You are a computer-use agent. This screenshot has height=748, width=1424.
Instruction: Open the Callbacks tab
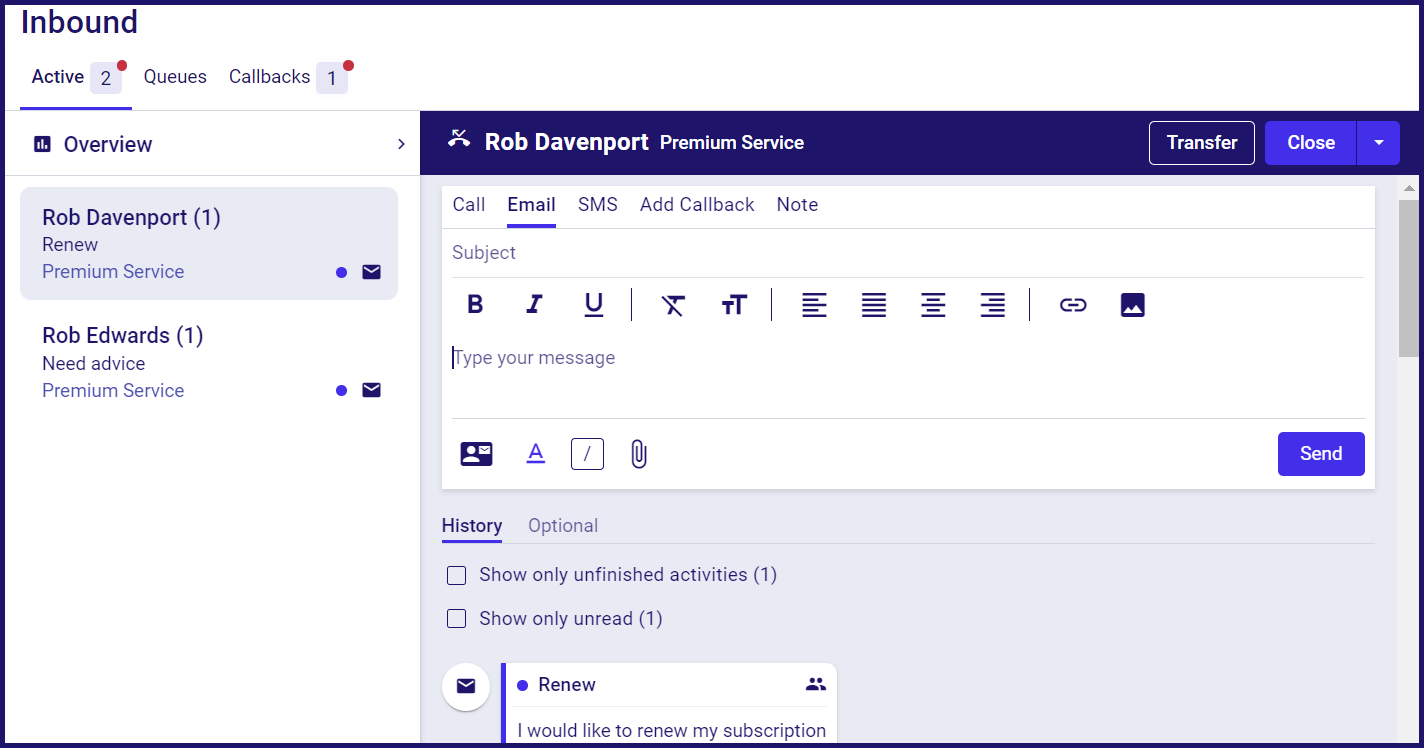[269, 76]
